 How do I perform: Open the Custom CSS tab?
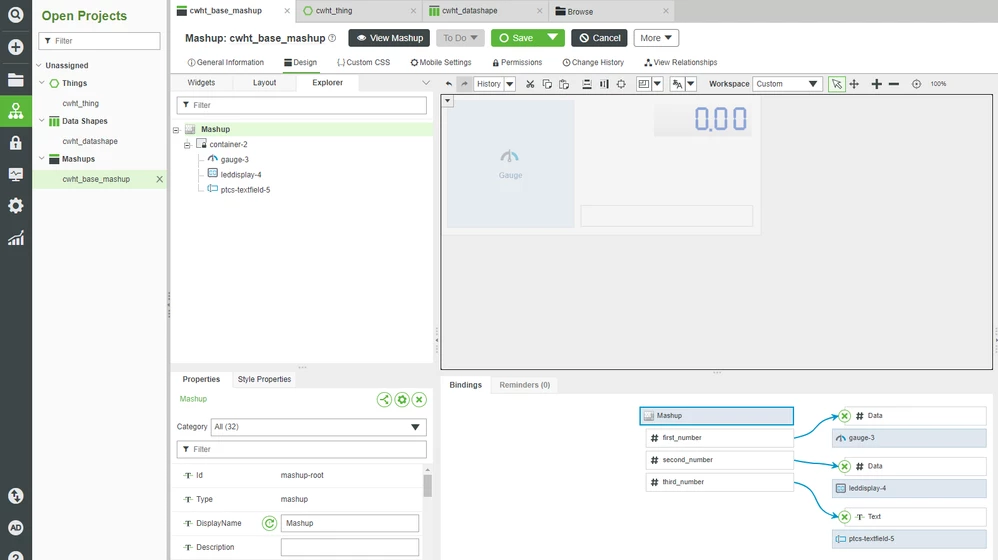363,62
